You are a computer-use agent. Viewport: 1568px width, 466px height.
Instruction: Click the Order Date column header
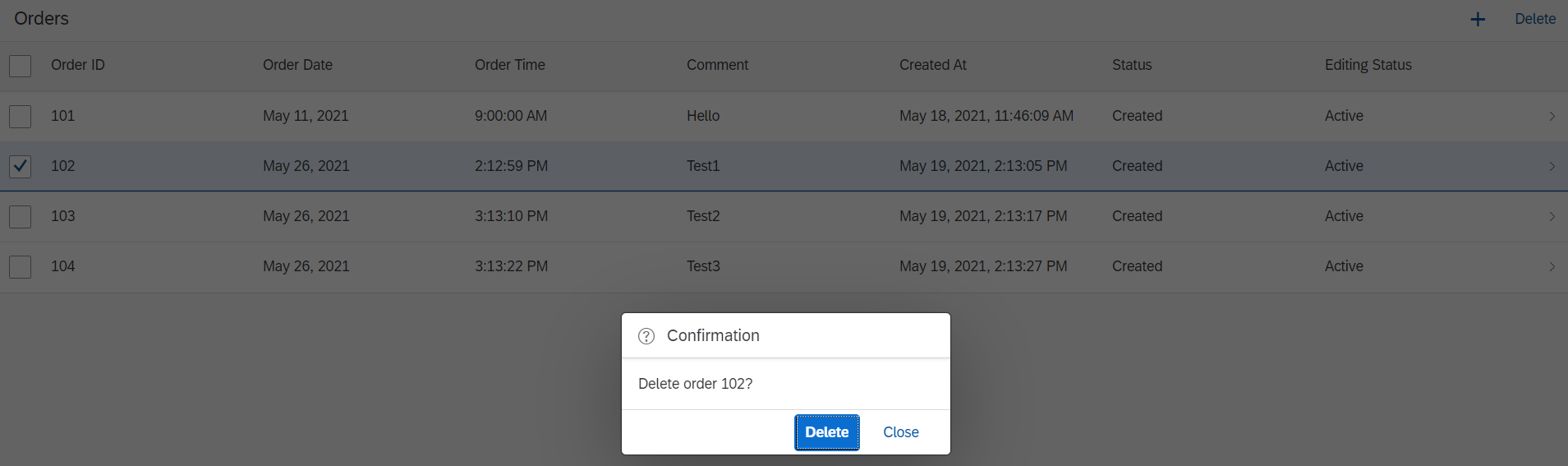pos(297,65)
